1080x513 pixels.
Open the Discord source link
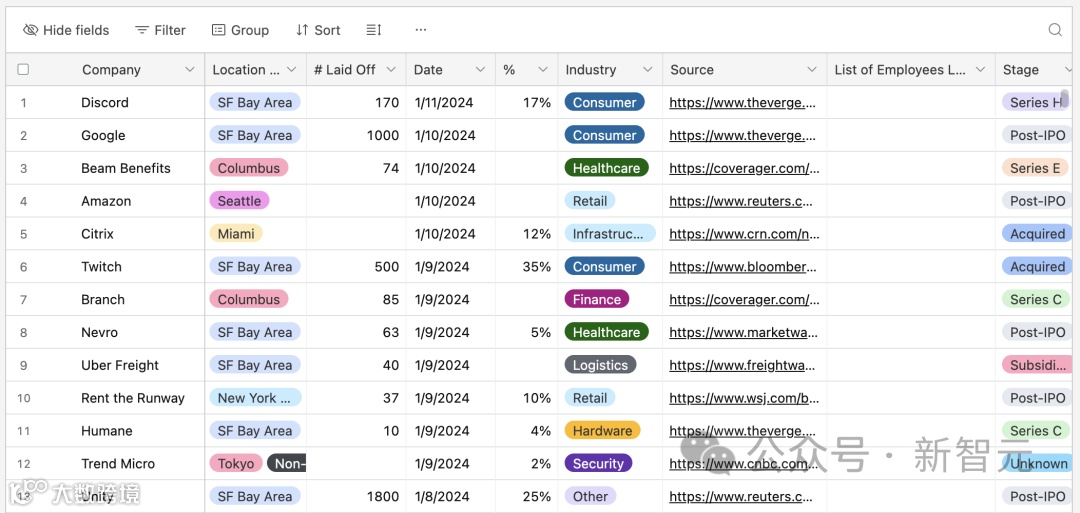pyautogui.click(x=742, y=103)
